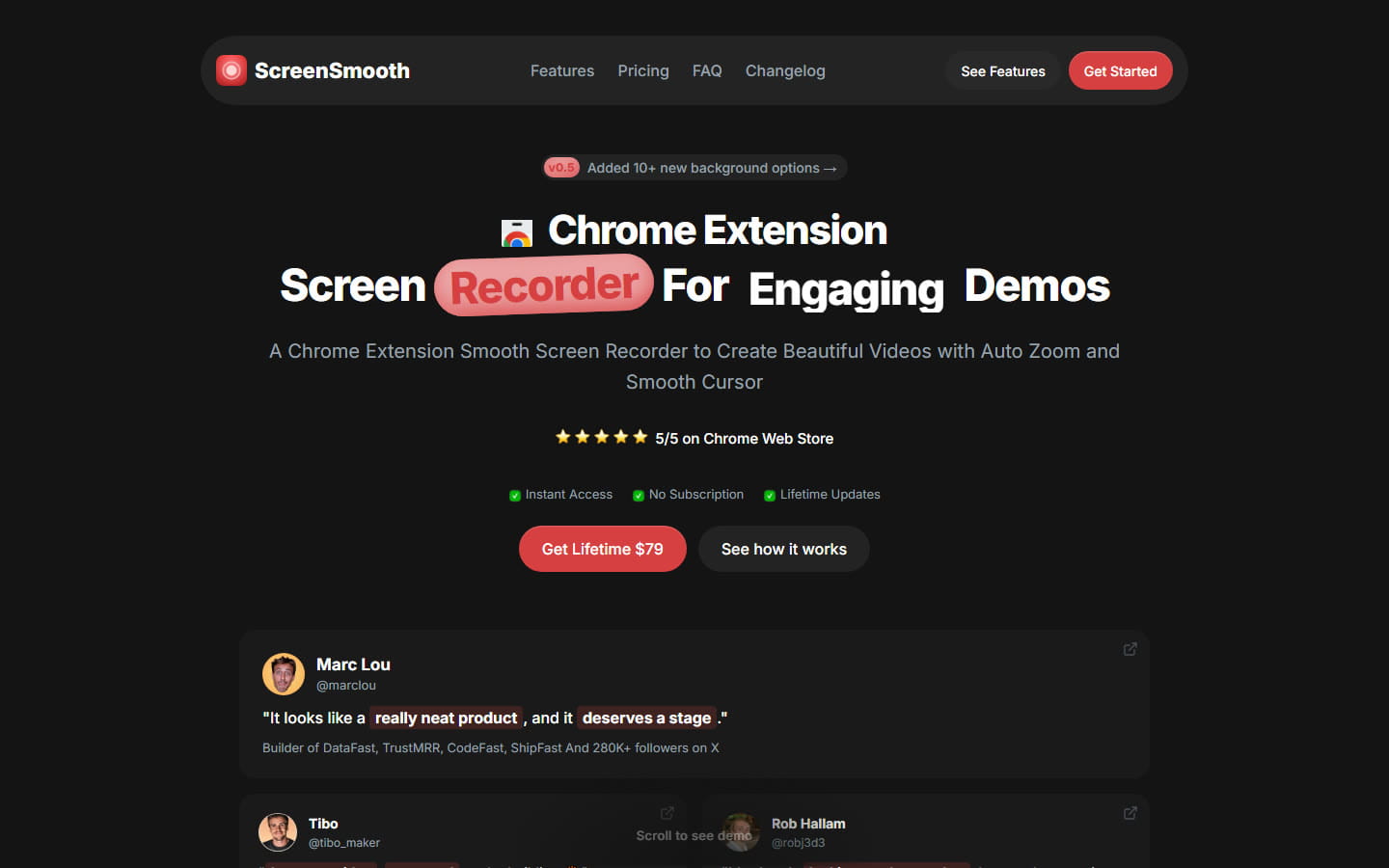The width and height of the screenshot is (1389, 868).
Task: Open external link icon on Rob Hallam's card
Action: point(1130,813)
